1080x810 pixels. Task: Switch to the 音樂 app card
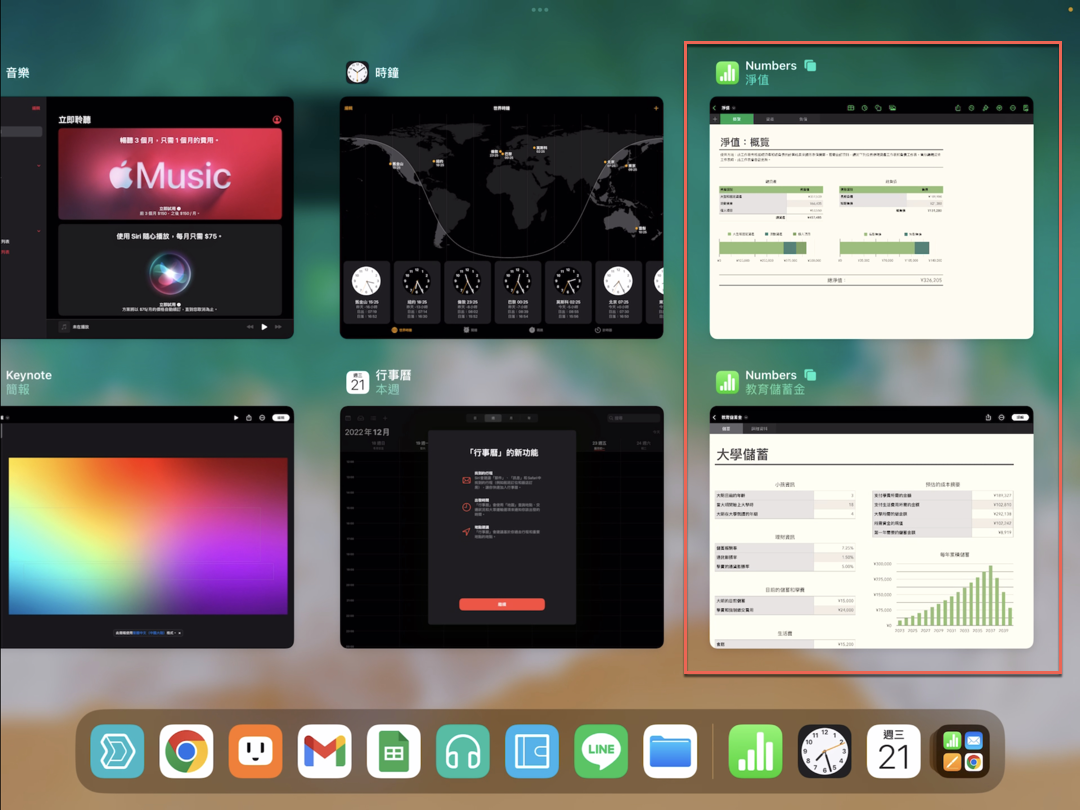click(x=147, y=218)
